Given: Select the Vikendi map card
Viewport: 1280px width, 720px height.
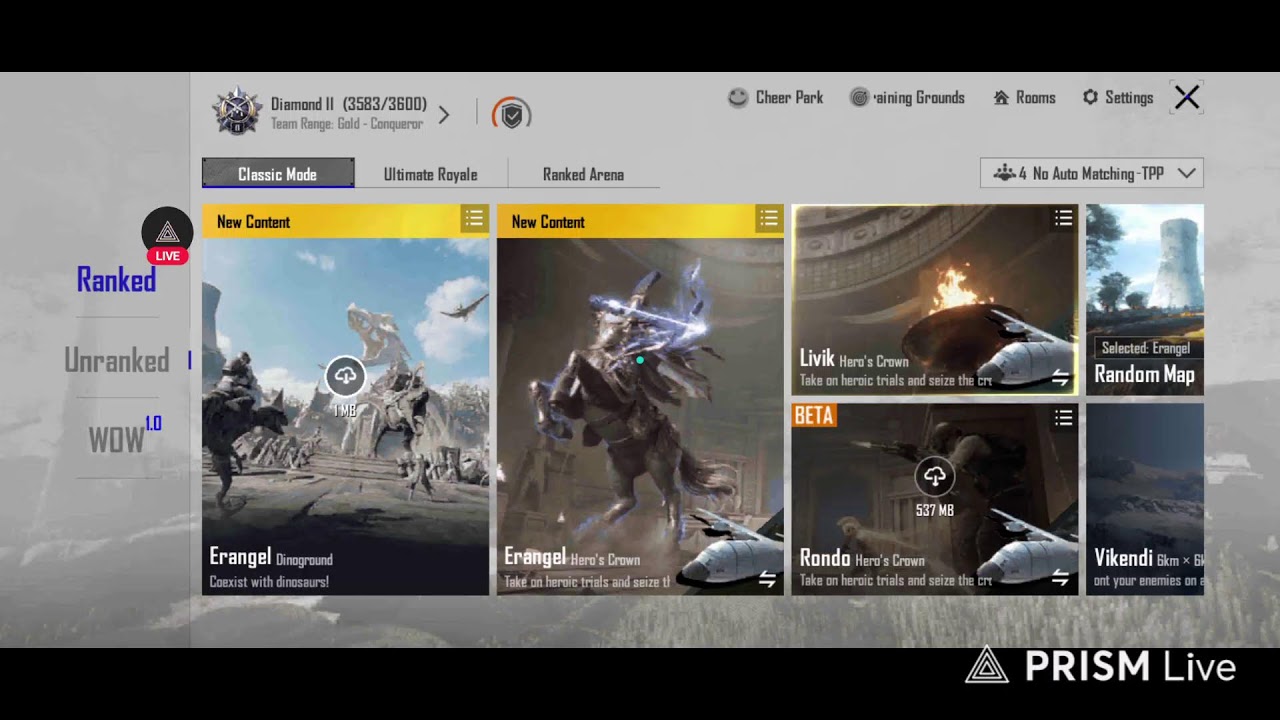Looking at the screenshot, I should pos(1145,499).
